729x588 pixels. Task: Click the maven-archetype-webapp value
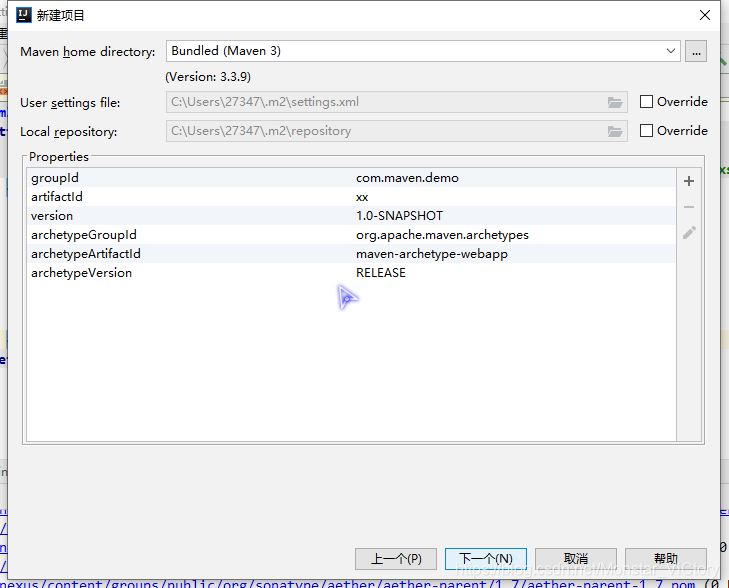click(432, 254)
